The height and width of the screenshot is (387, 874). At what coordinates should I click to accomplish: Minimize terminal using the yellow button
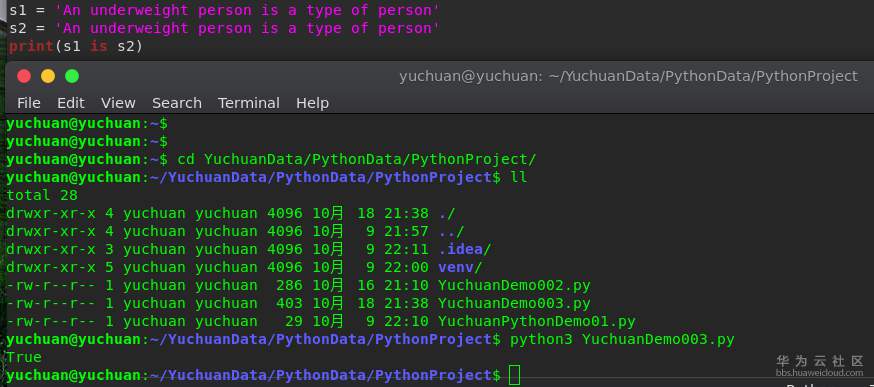(48, 76)
